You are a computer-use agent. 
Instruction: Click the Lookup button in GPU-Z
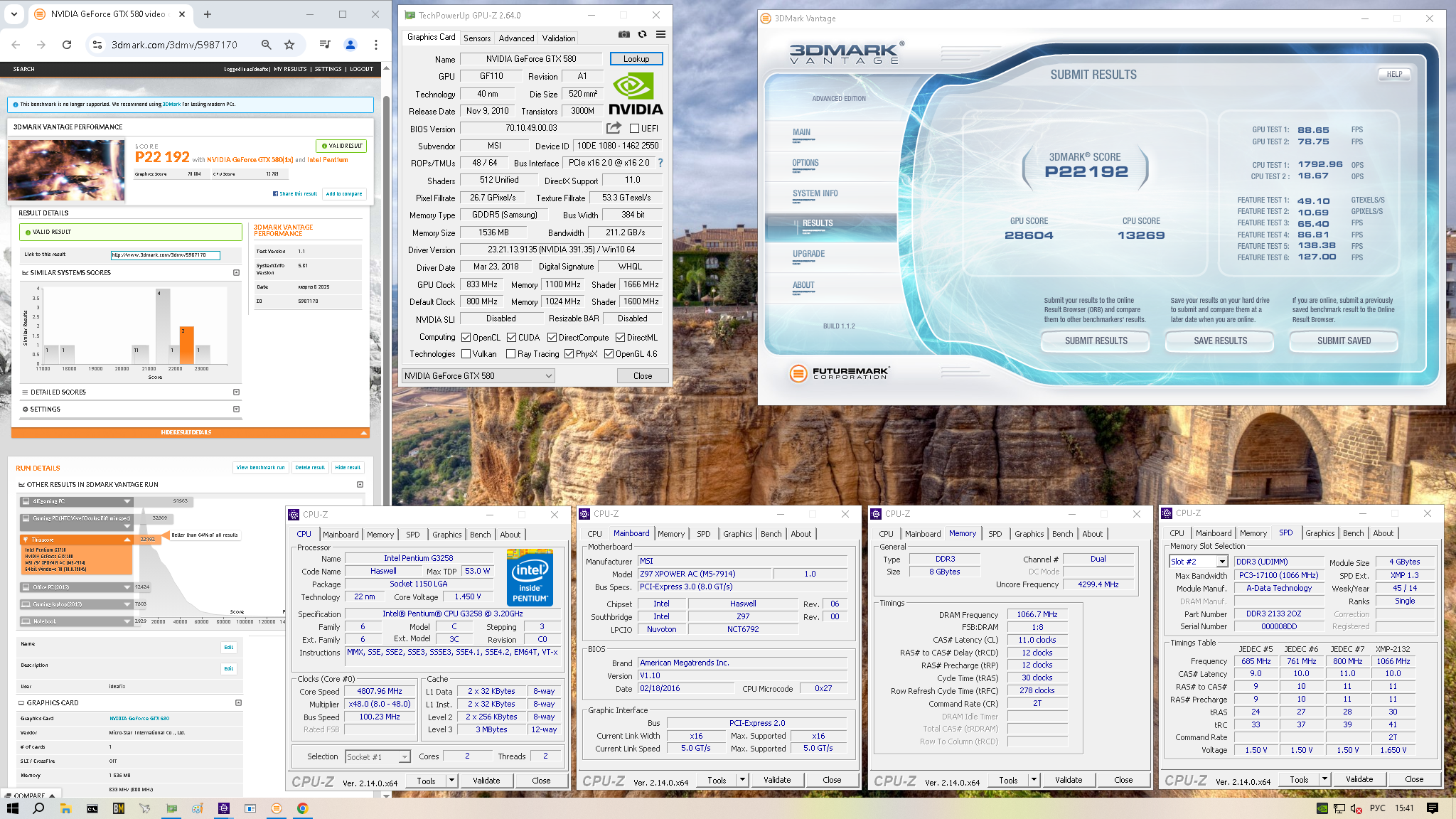[636, 59]
